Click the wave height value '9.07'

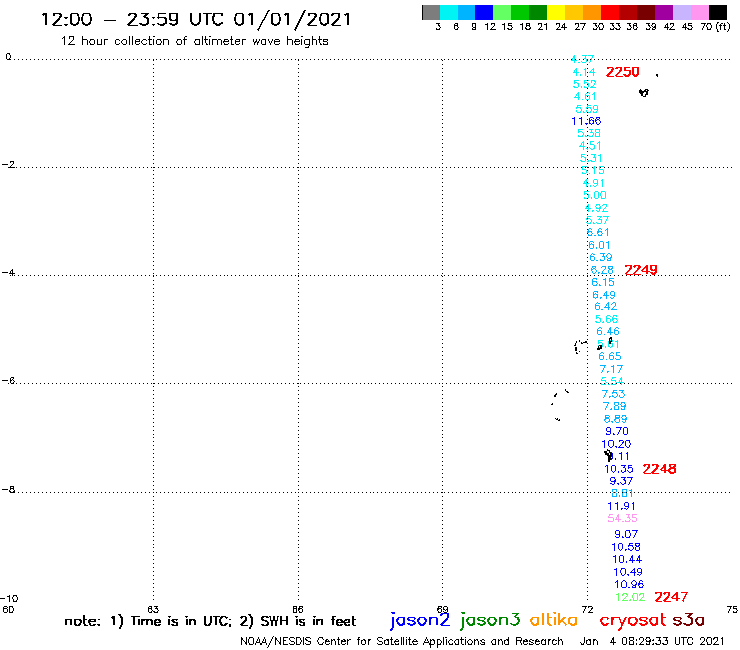pos(626,534)
